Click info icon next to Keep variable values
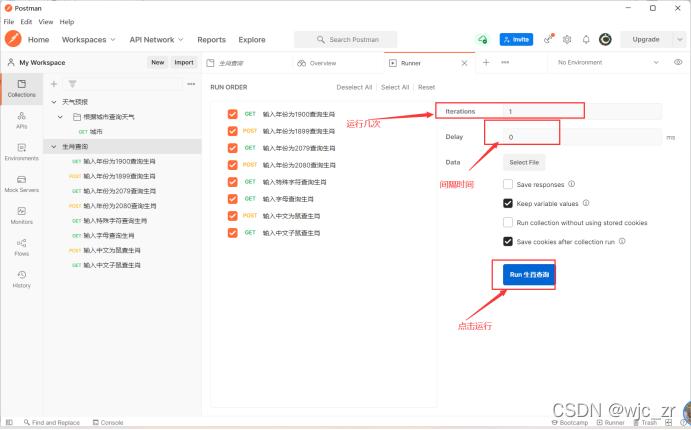This screenshot has height=430, width=691. pyautogui.click(x=586, y=203)
